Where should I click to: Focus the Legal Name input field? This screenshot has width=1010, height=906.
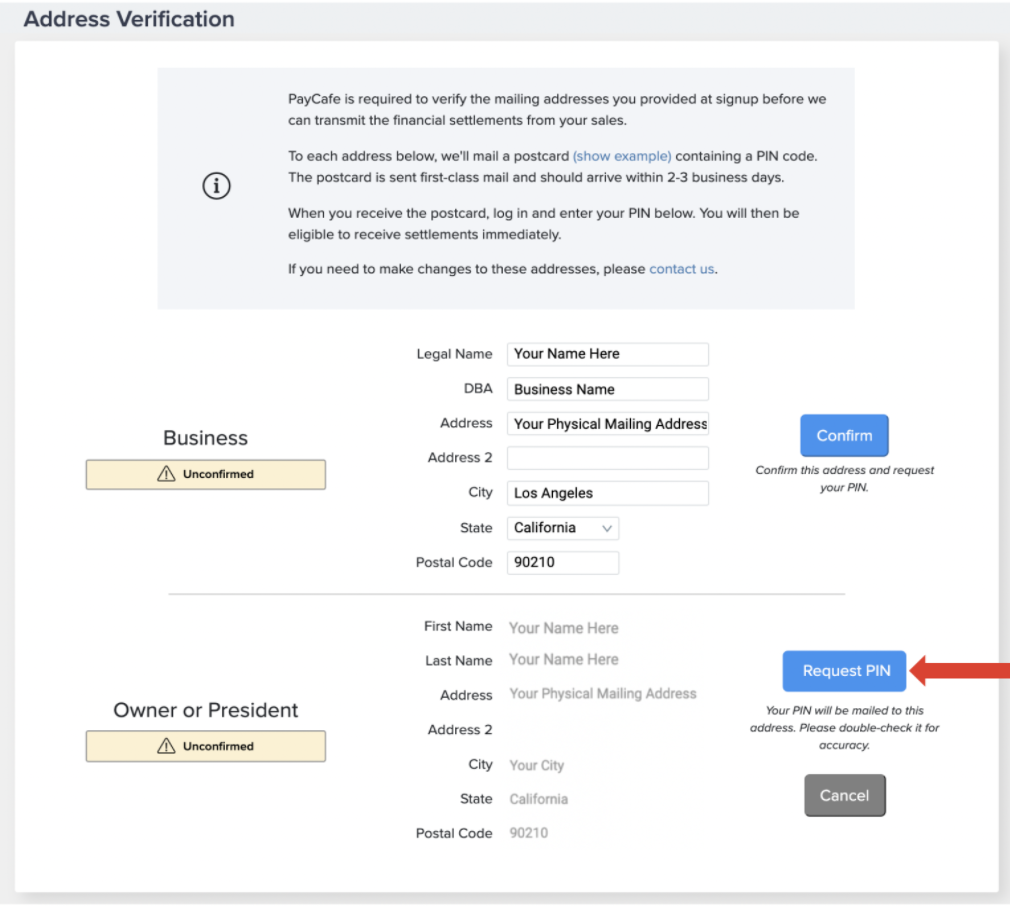(x=607, y=354)
